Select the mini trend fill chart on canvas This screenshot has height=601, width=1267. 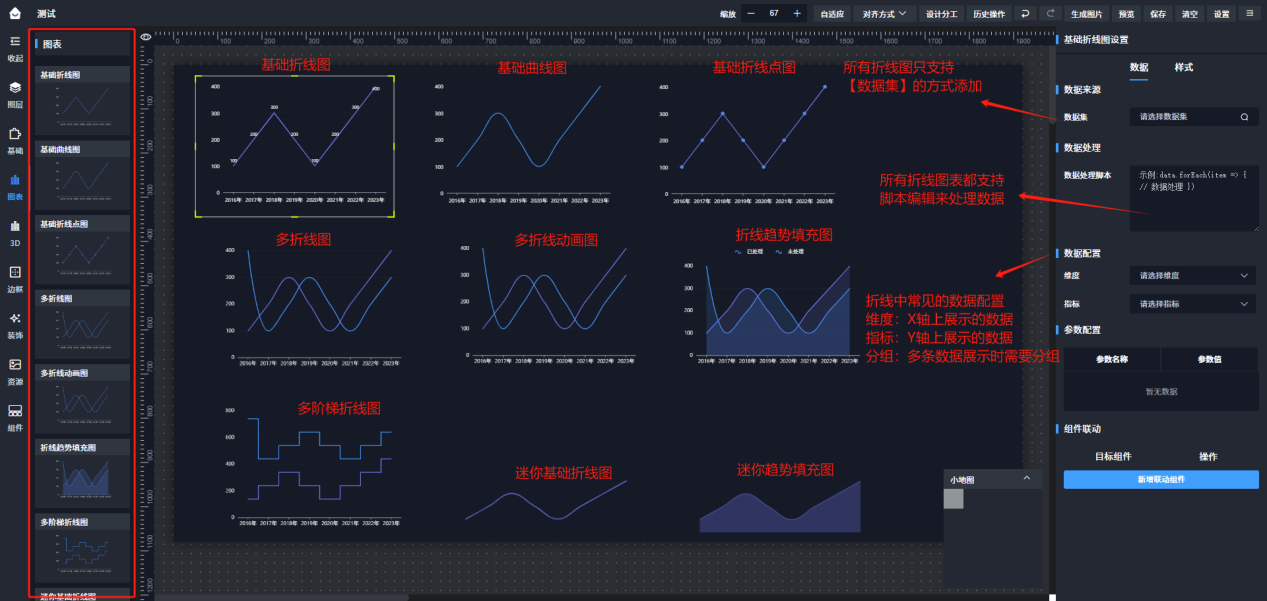[780, 507]
